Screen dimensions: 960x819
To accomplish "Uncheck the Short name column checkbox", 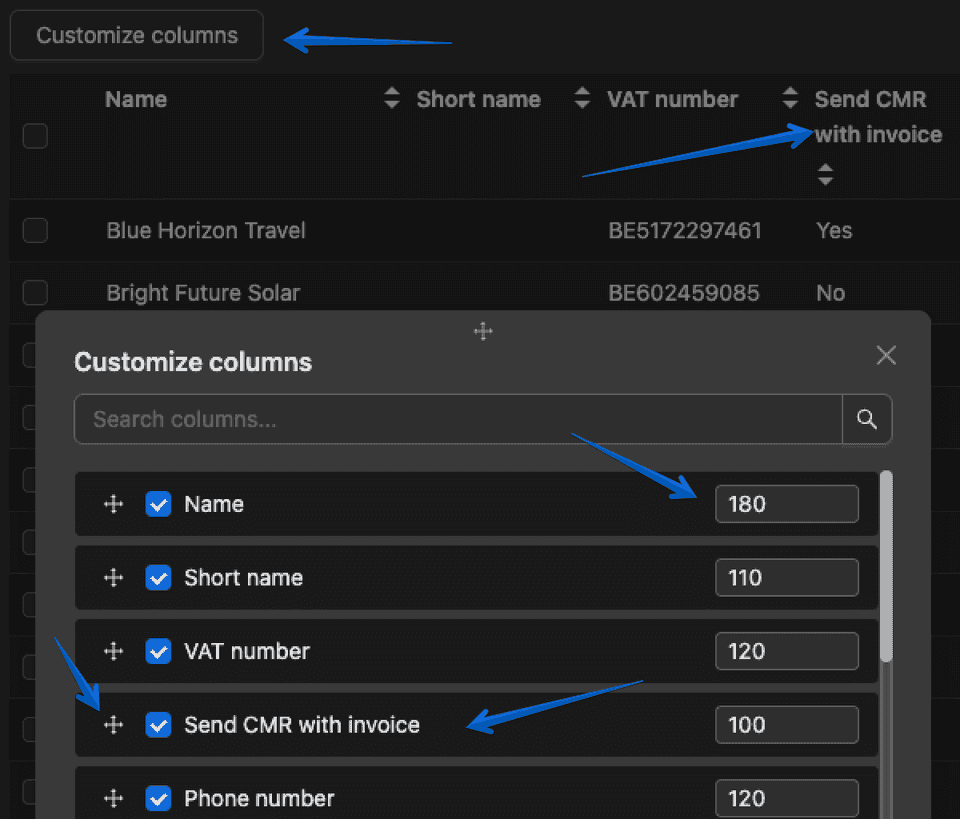I will point(159,578).
